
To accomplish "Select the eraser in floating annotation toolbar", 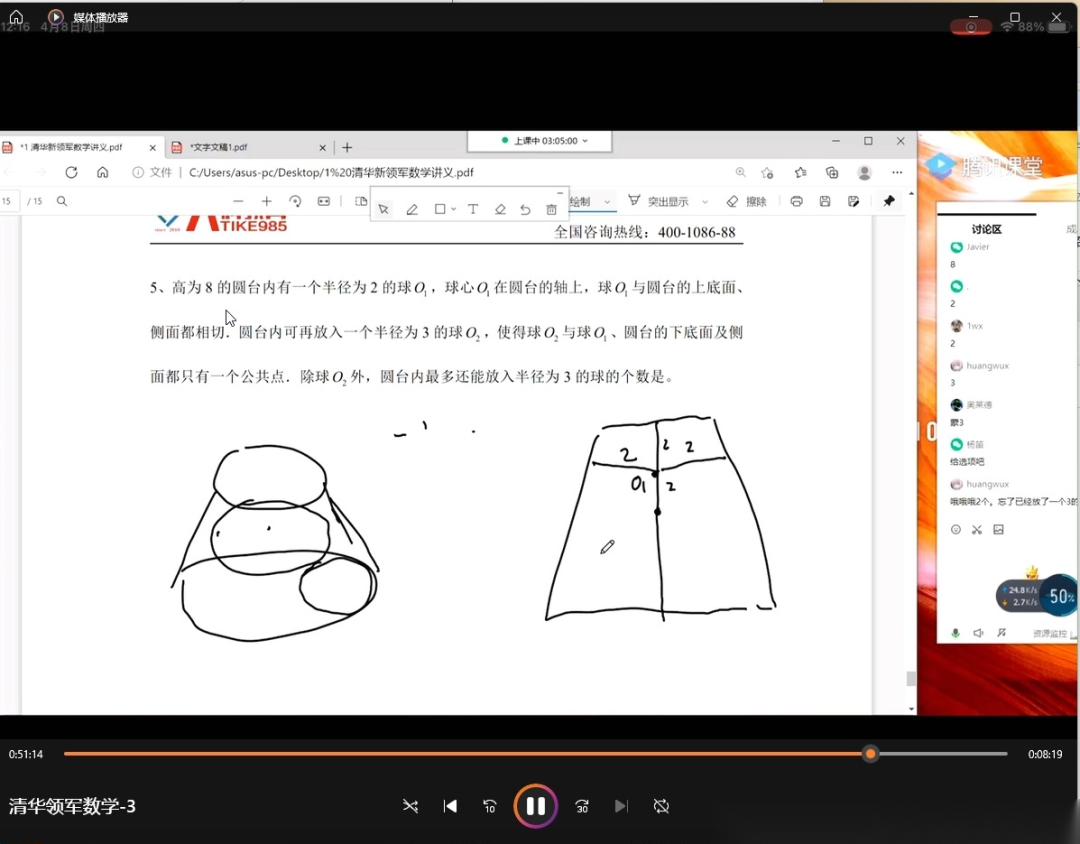I will coord(501,209).
